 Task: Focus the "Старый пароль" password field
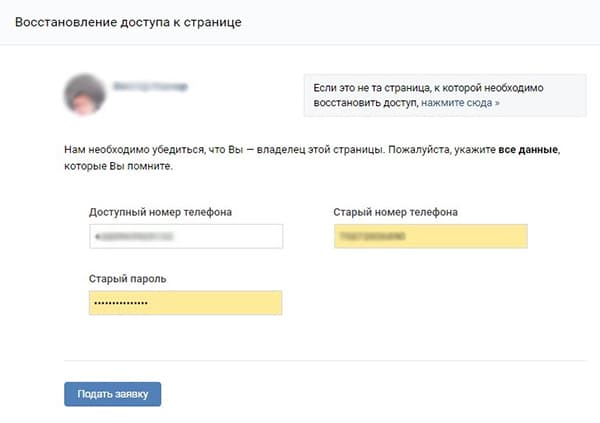pos(186,303)
